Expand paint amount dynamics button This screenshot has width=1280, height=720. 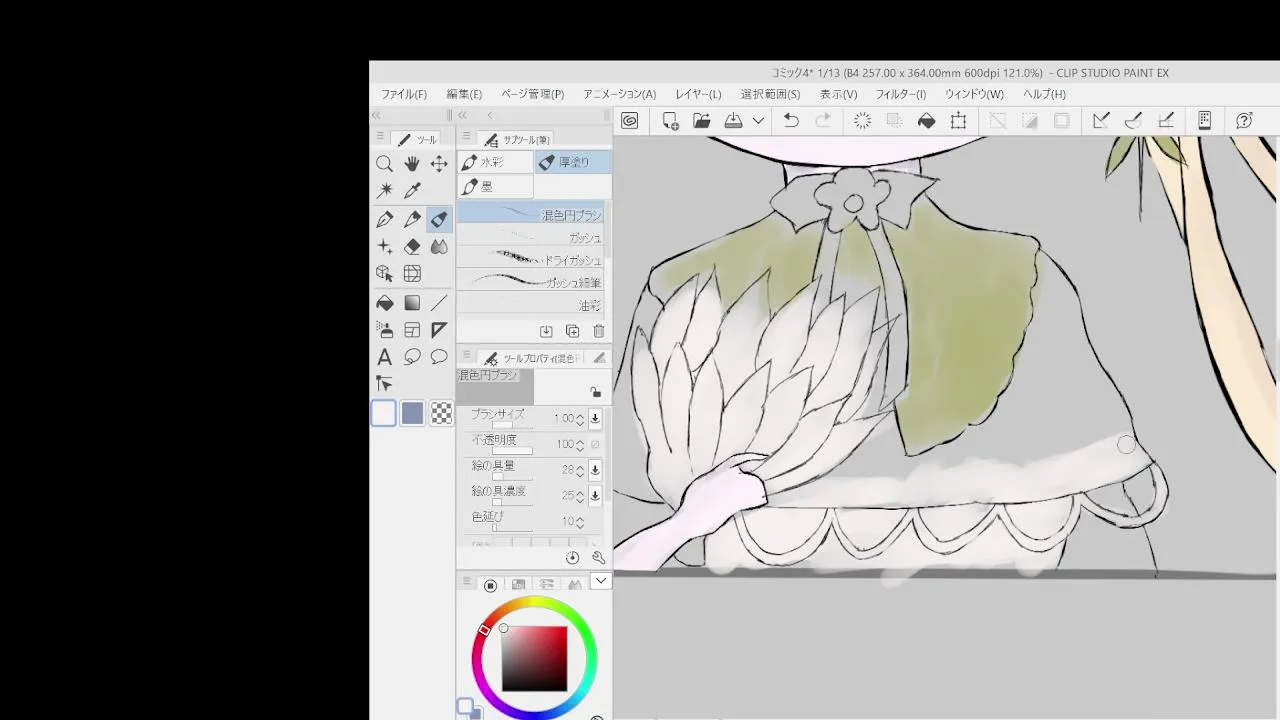click(x=595, y=469)
